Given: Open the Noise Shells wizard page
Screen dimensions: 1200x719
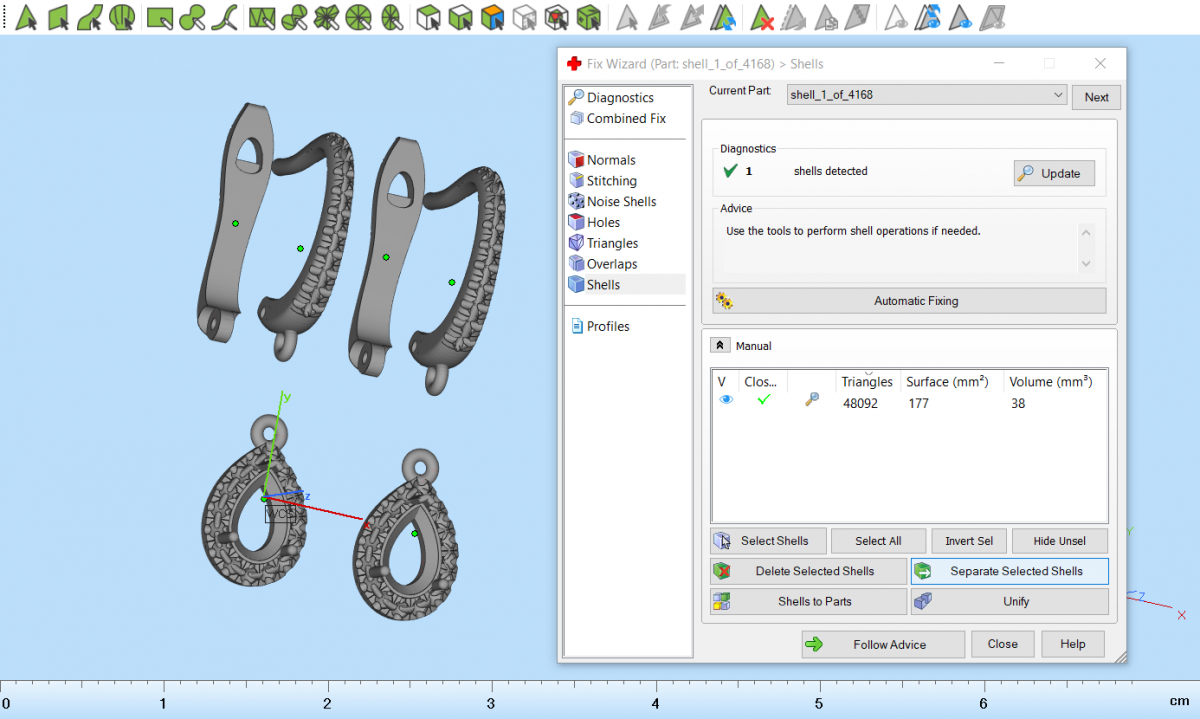Looking at the screenshot, I should tap(621, 202).
